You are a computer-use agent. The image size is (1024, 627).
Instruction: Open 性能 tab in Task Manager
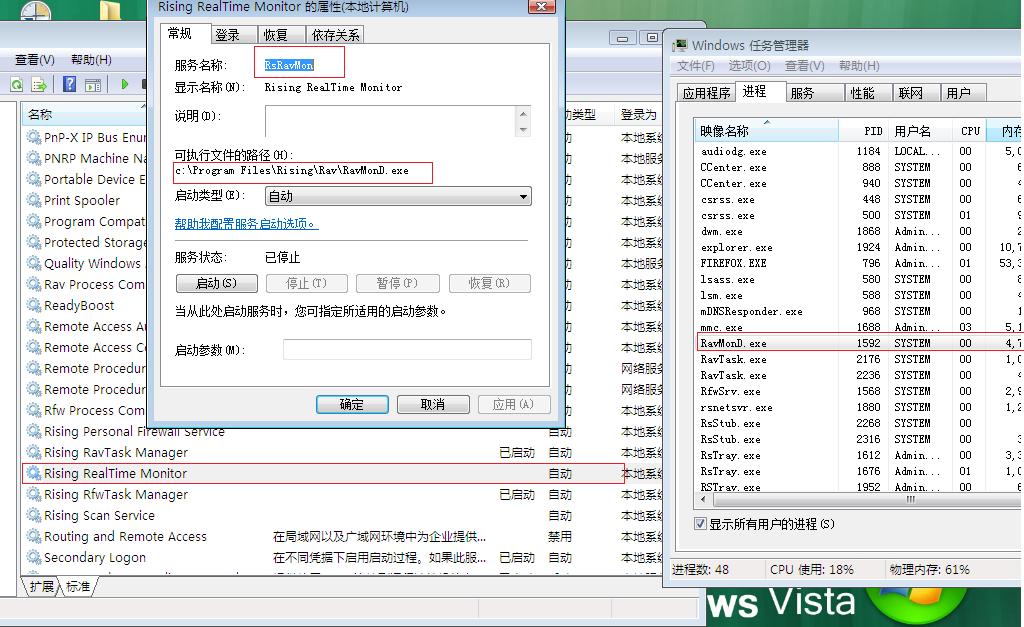coord(868,93)
